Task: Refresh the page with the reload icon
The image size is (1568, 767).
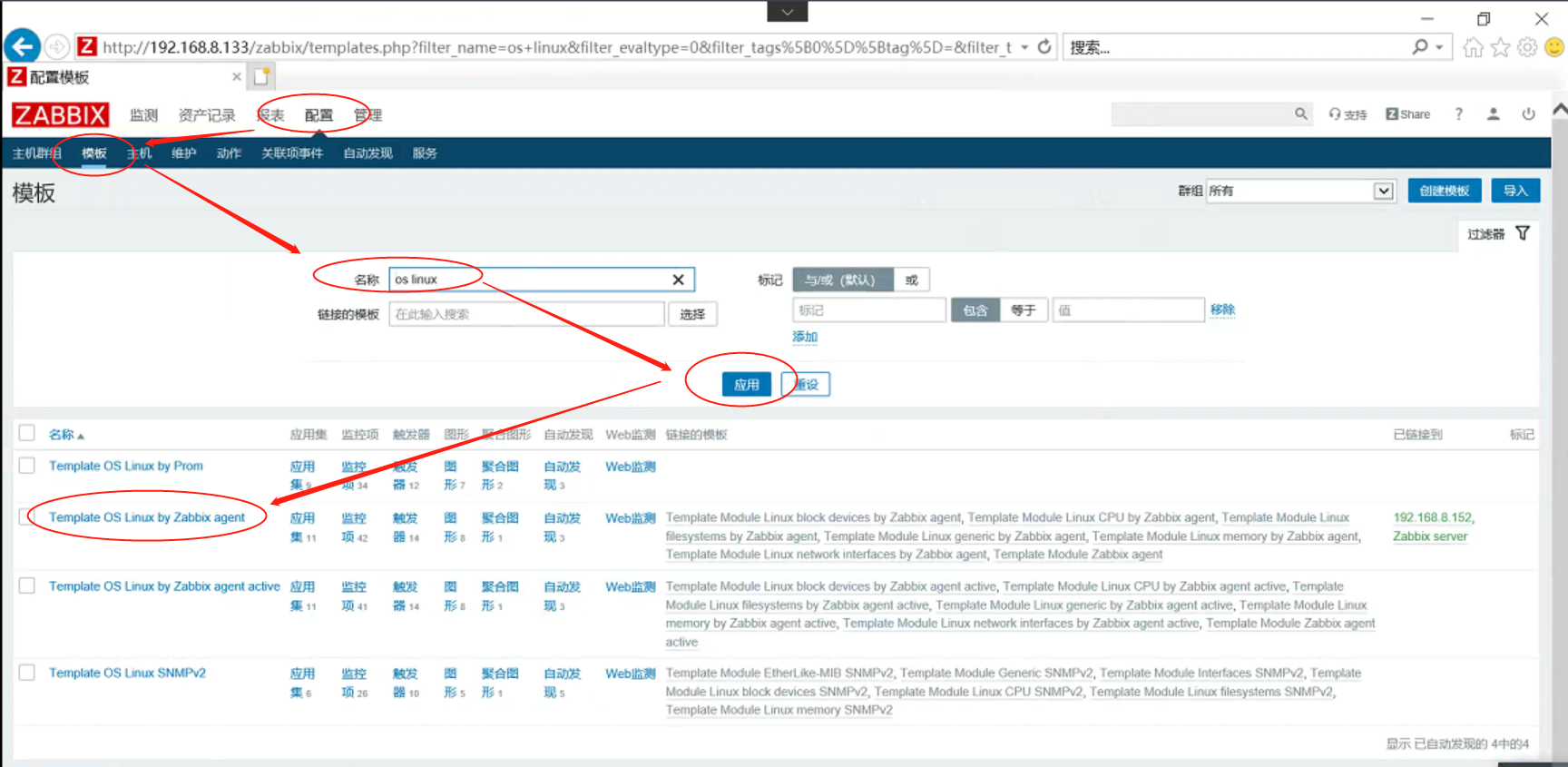Action: coord(1044,46)
